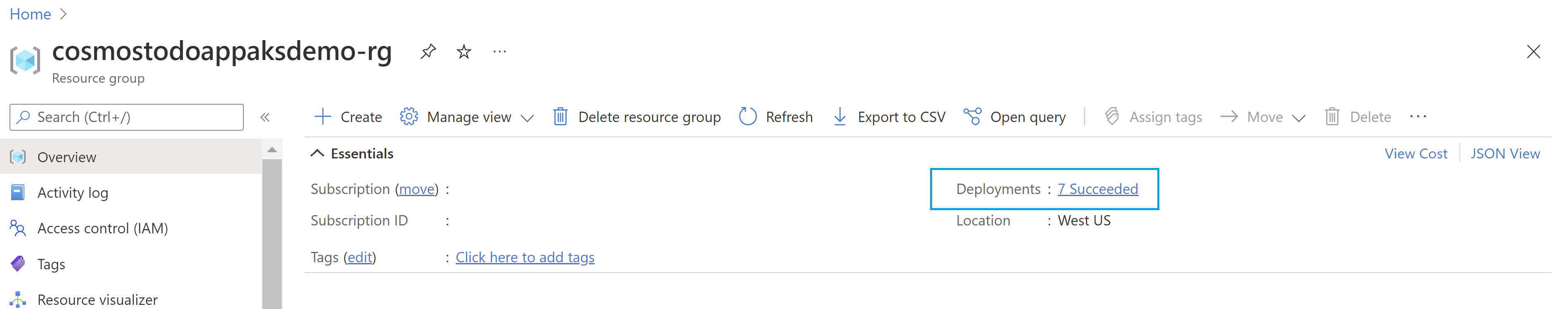Collapse the Essentials section
Image resolution: width=1568 pixels, height=309 pixels.
pyautogui.click(x=317, y=153)
